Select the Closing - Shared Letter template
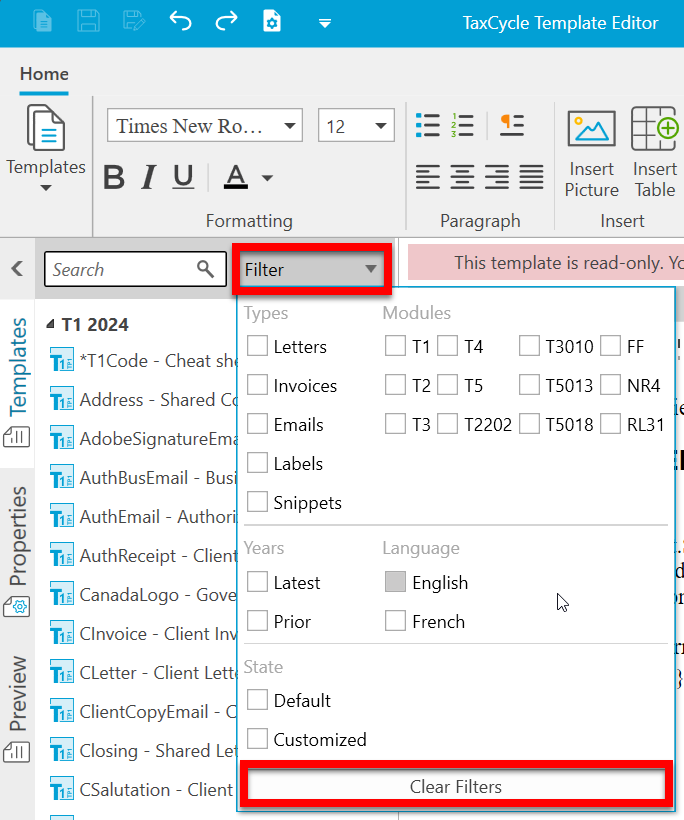Viewport: 684px width, 820px height. pyautogui.click(x=144, y=751)
